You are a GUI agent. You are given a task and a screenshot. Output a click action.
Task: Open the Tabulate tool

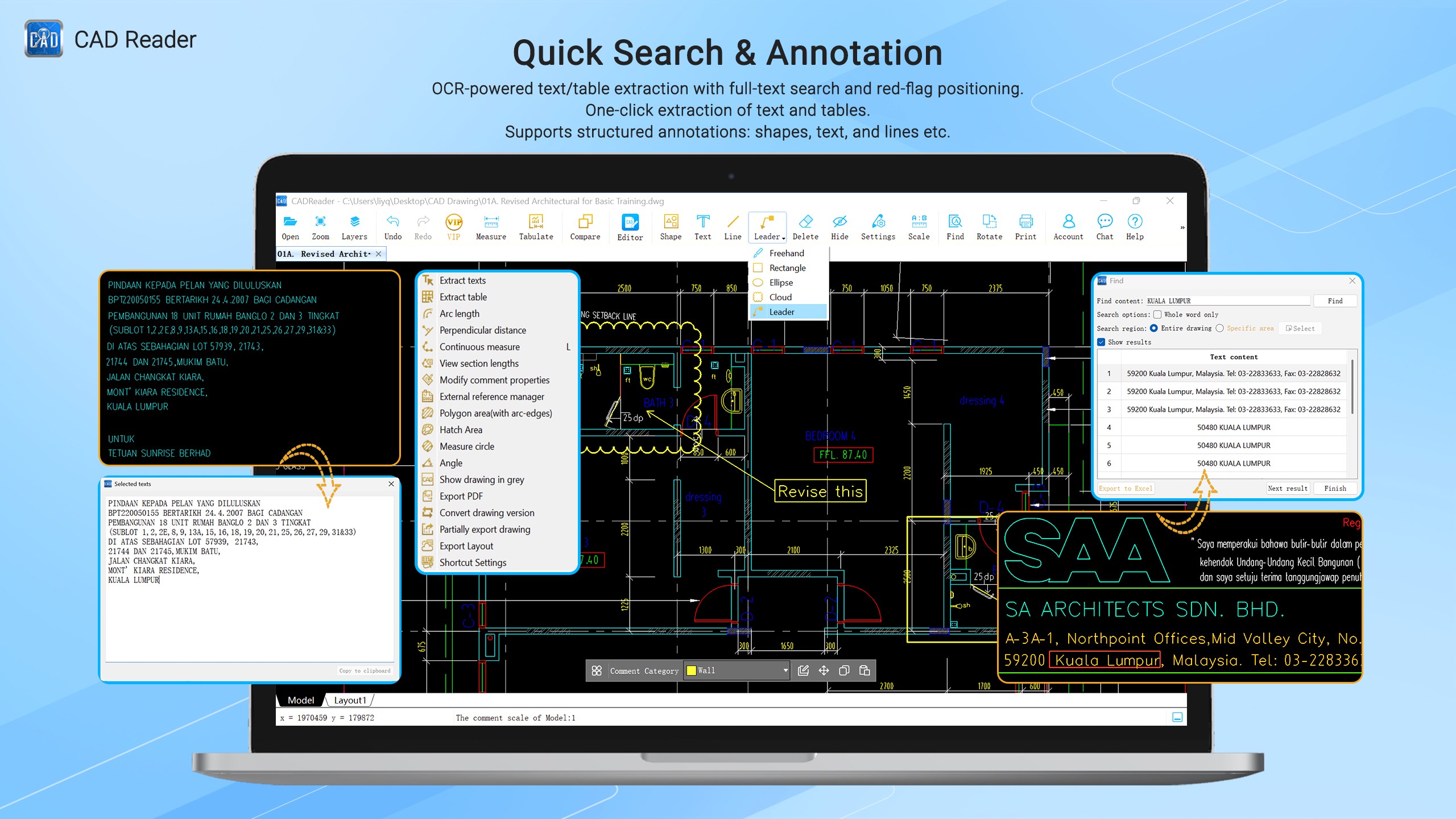536,227
